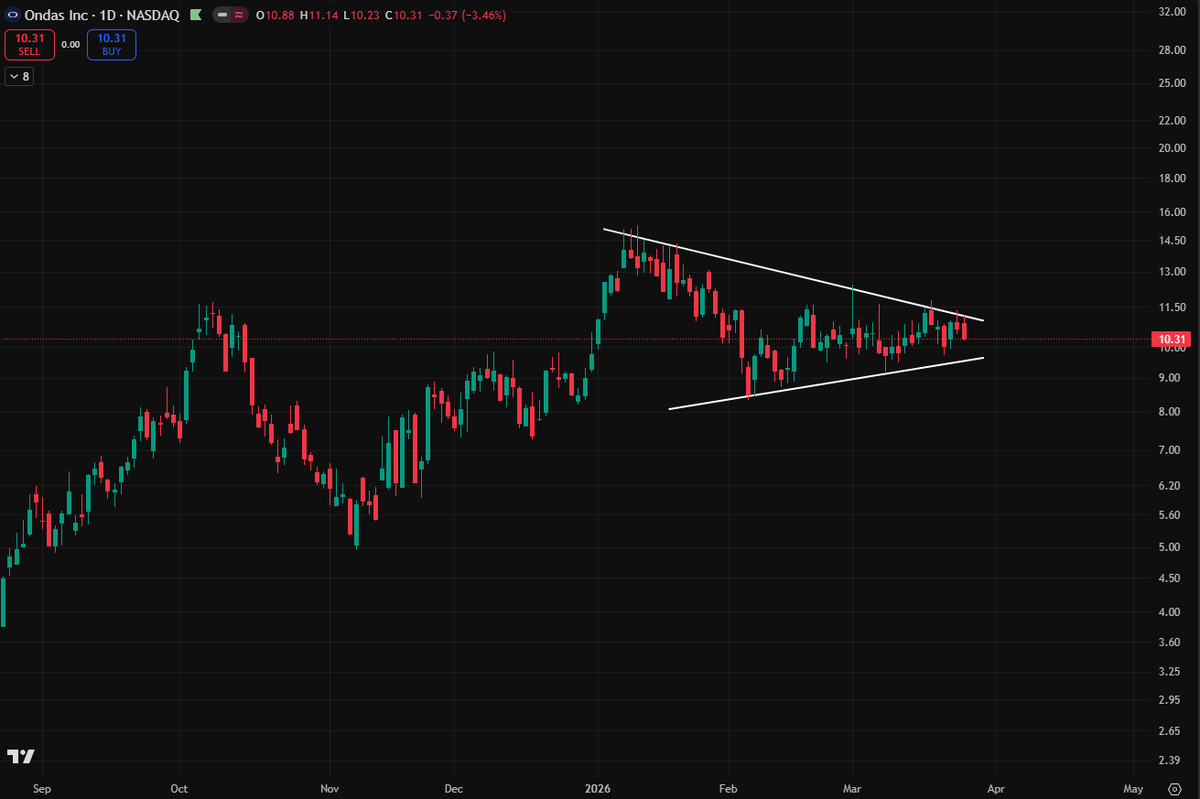Click the 14.50 price axis label

tap(1172, 241)
